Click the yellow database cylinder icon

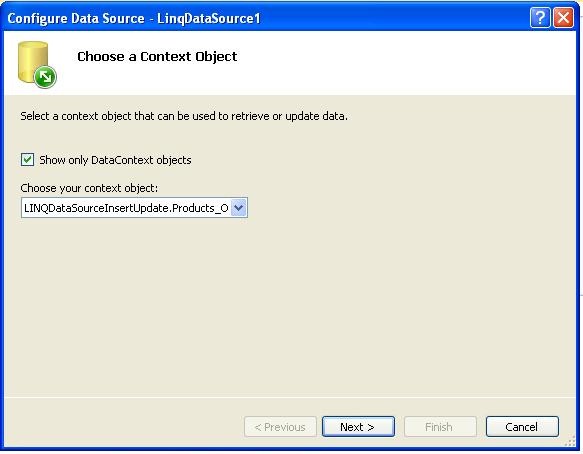click(33, 61)
